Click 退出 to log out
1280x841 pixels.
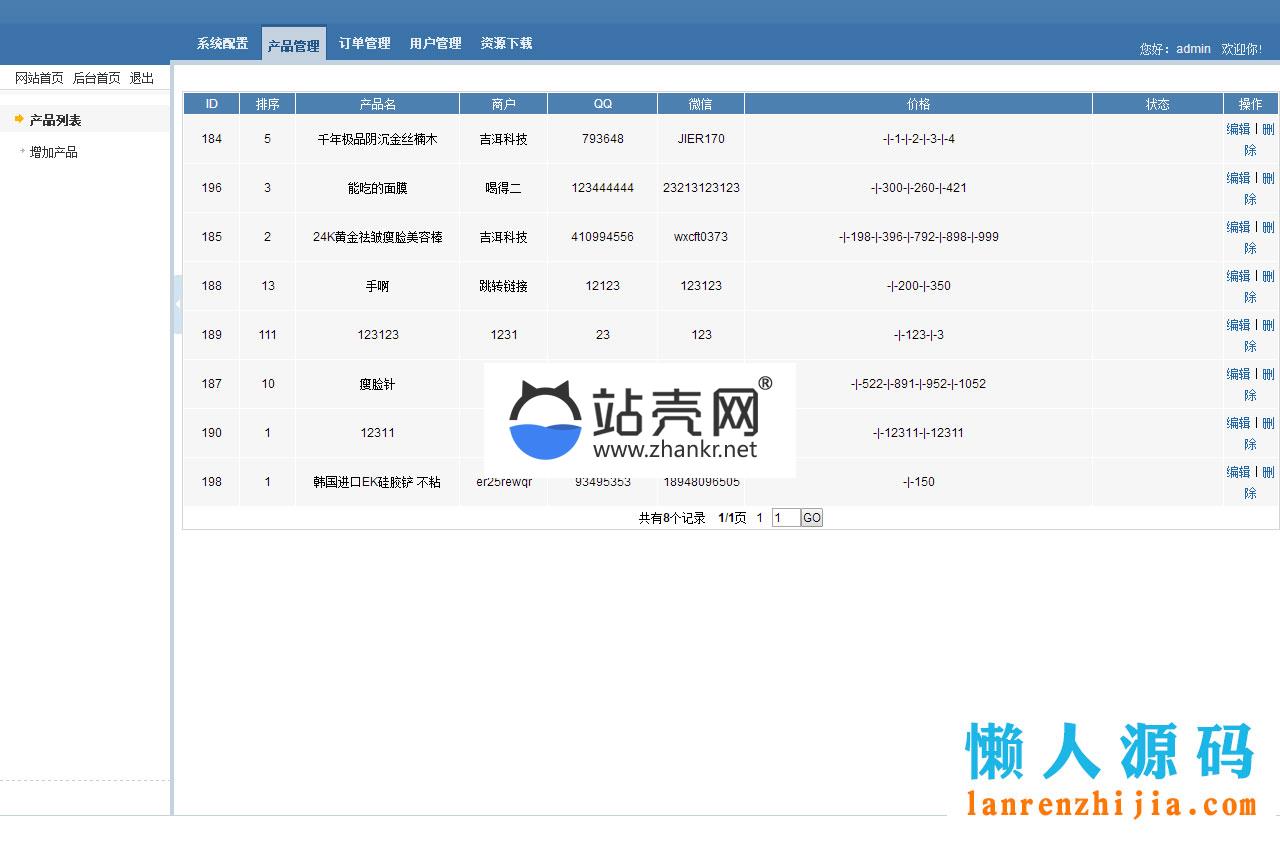(x=142, y=78)
